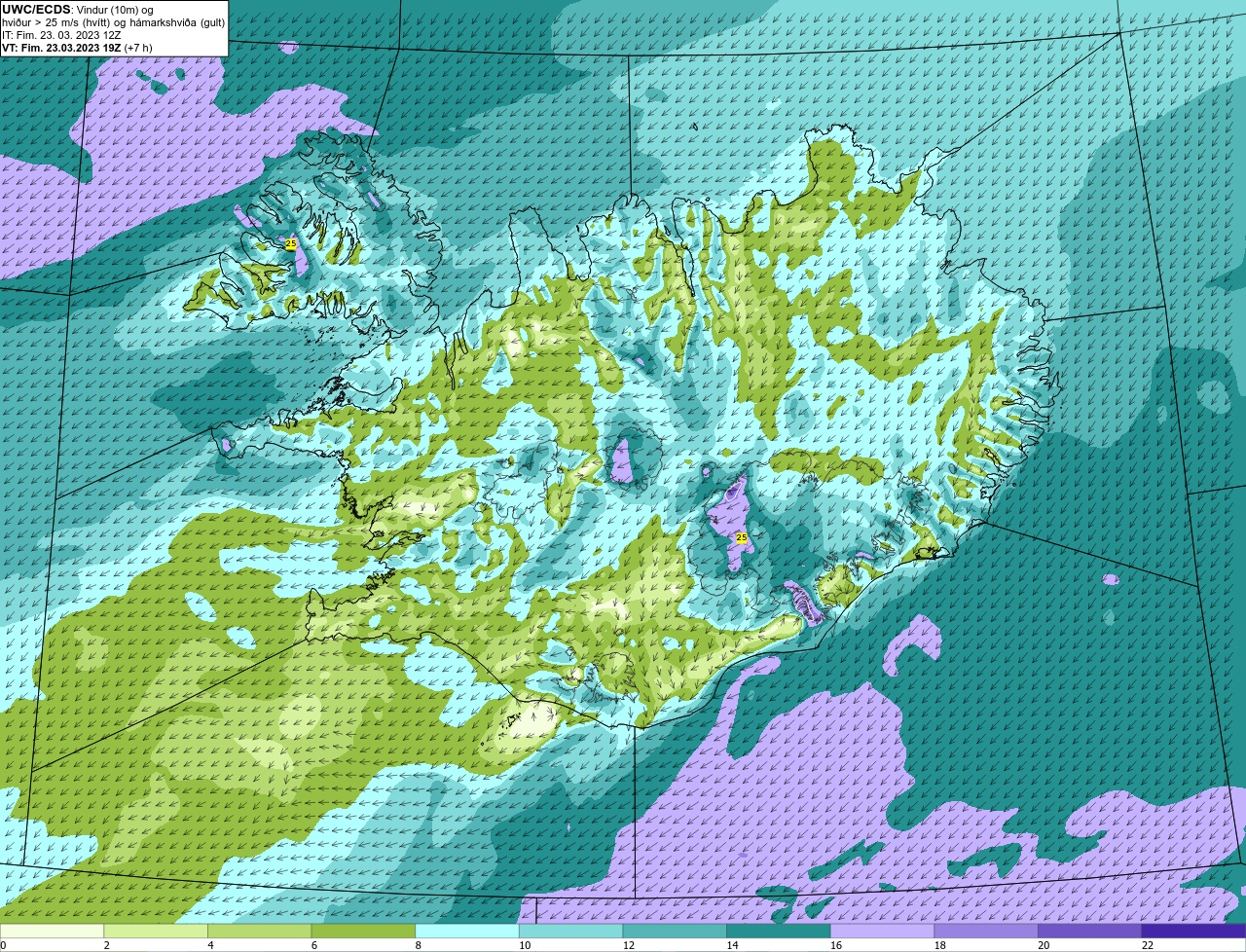The image size is (1246, 952).
Task: Click the 'IT: Fim. 23. 03. 2023 12Z' line
Action: pyautogui.click(x=61, y=35)
